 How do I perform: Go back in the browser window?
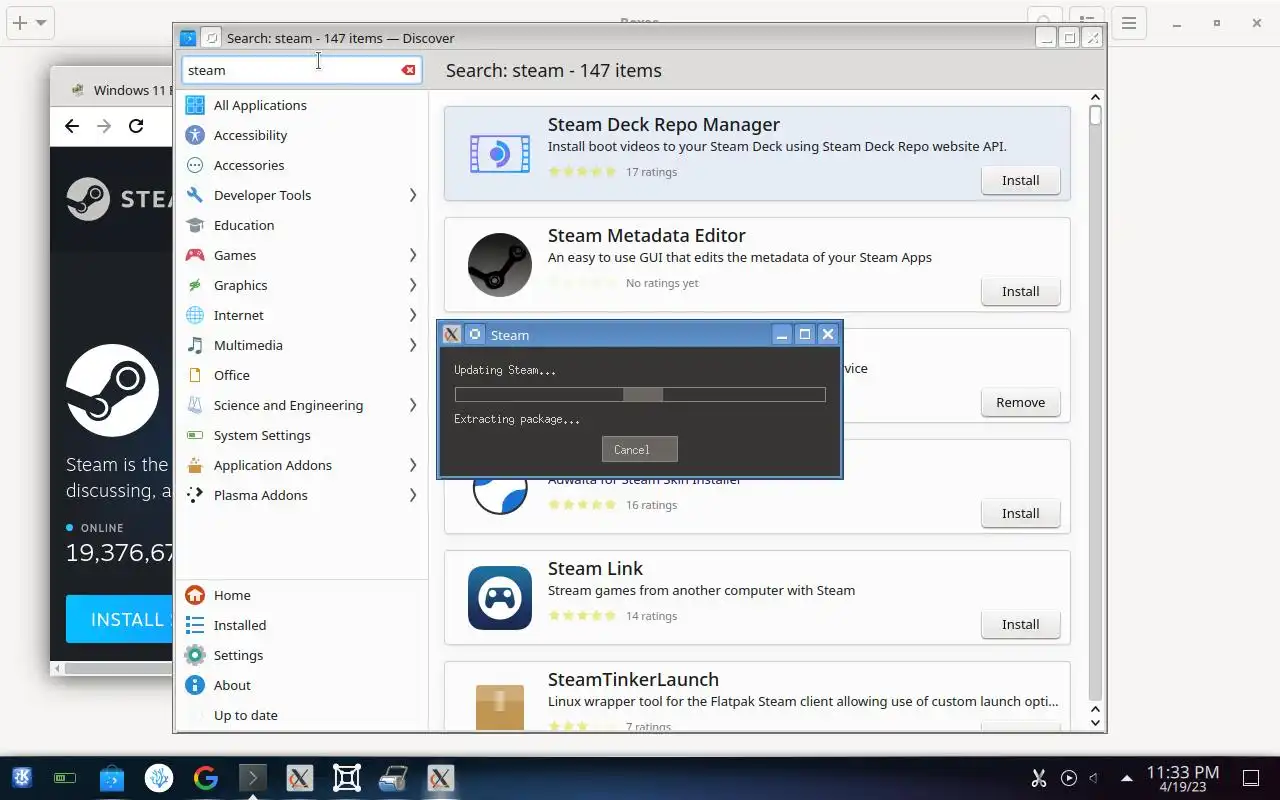[x=71, y=125]
